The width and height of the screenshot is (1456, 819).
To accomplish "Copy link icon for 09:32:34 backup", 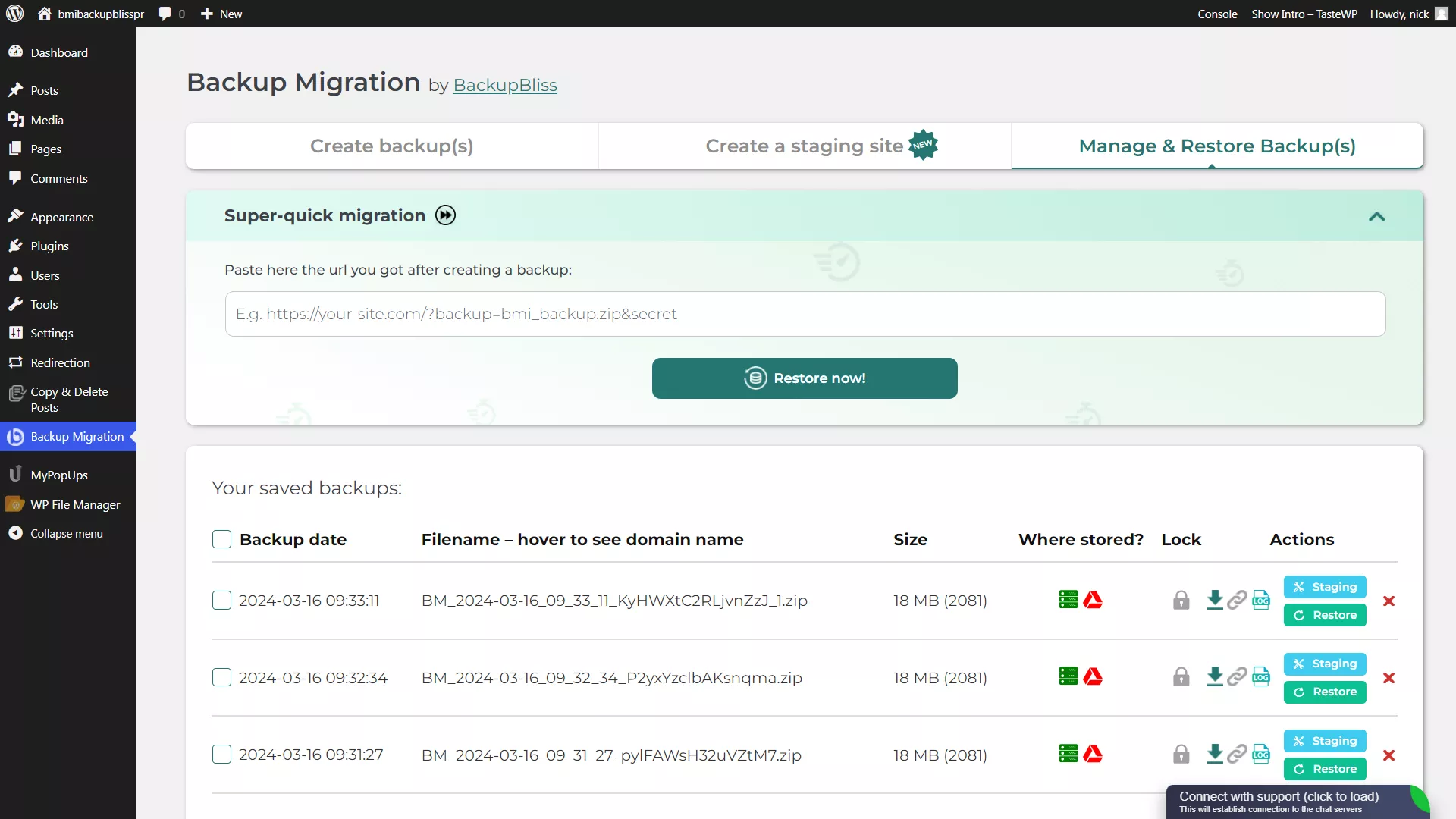I will 1237,676.
